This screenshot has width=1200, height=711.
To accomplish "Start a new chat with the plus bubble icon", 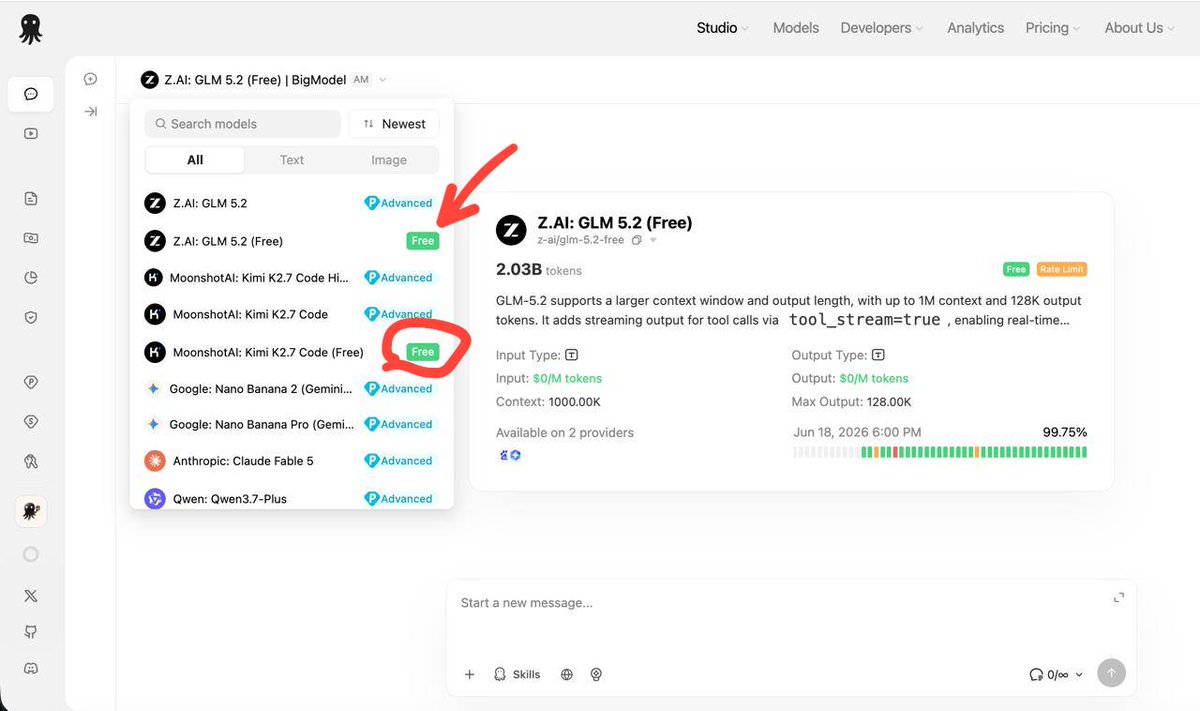I will [91, 79].
